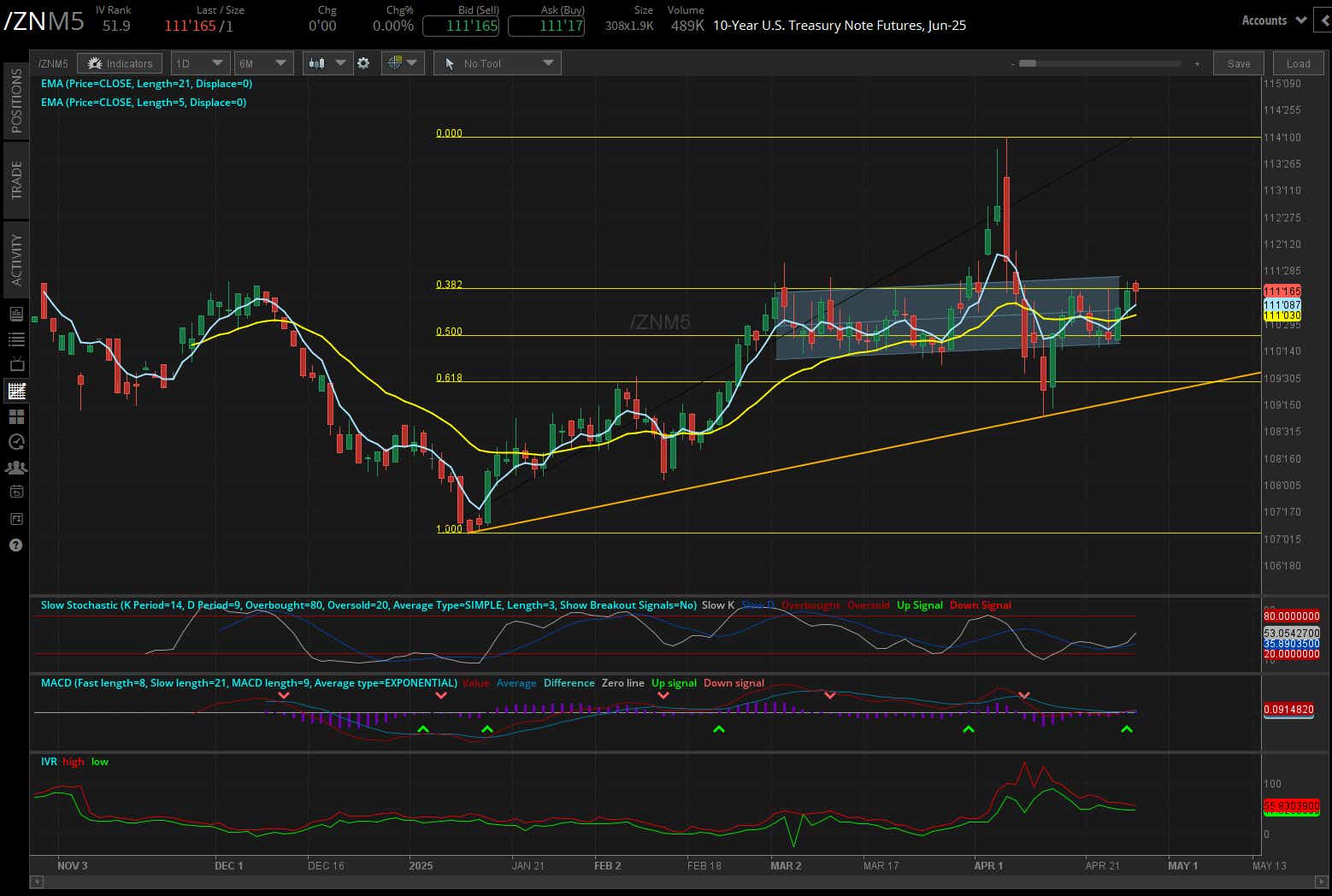Open the 1D timeframe dropdown

point(199,62)
